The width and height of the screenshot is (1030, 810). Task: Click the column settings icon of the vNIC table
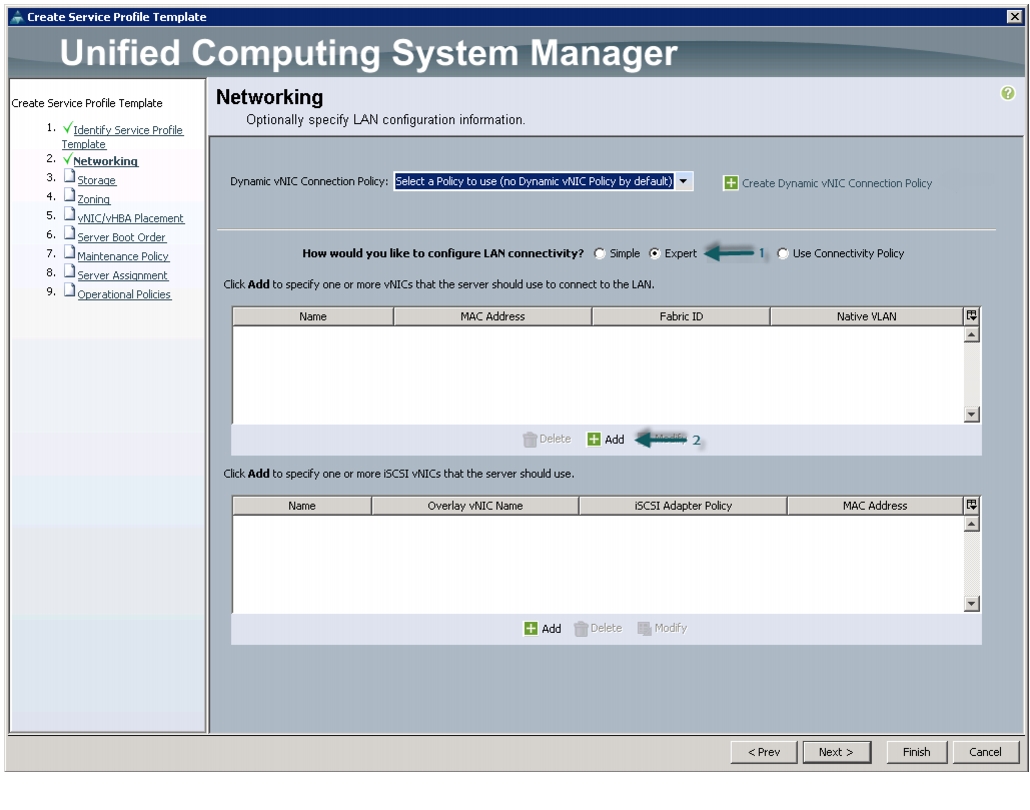coord(972,316)
